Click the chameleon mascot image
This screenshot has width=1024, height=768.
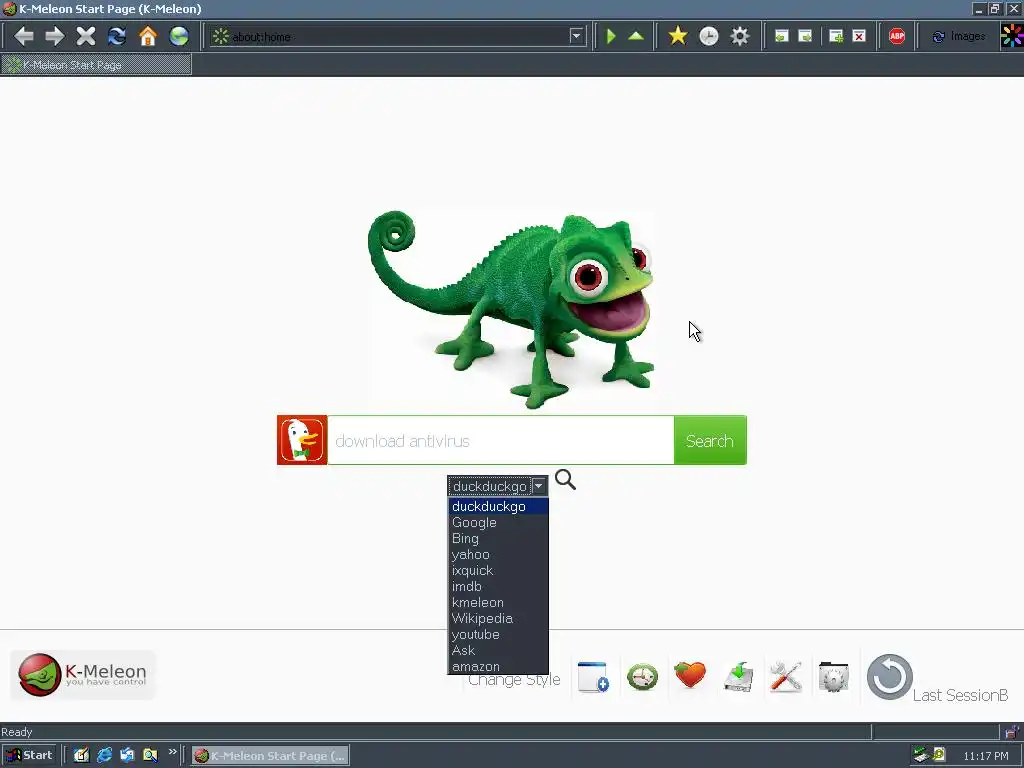pyautogui.click(x=512, y=309)
